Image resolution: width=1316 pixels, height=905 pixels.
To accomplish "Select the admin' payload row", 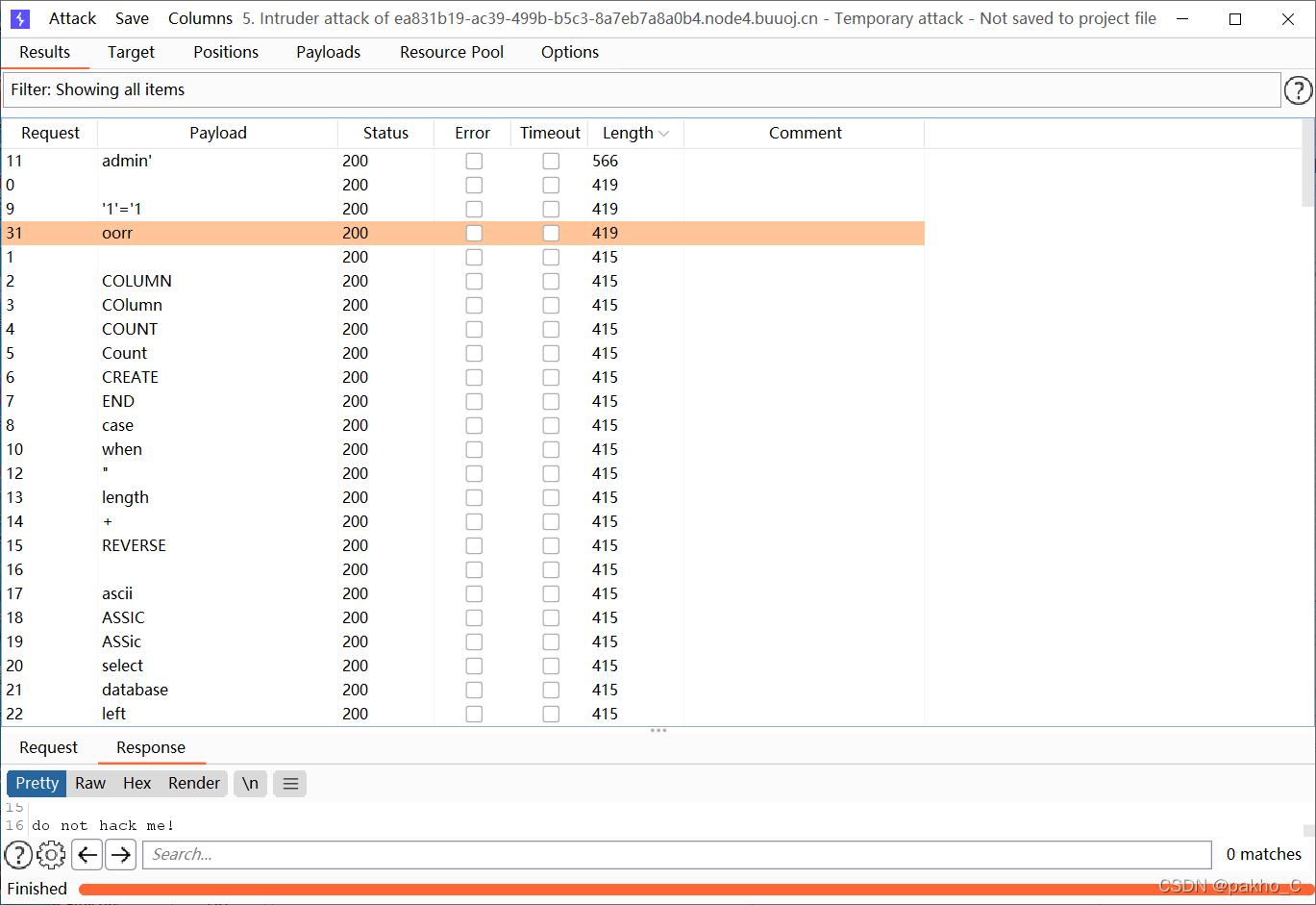I will click(462, 161).
